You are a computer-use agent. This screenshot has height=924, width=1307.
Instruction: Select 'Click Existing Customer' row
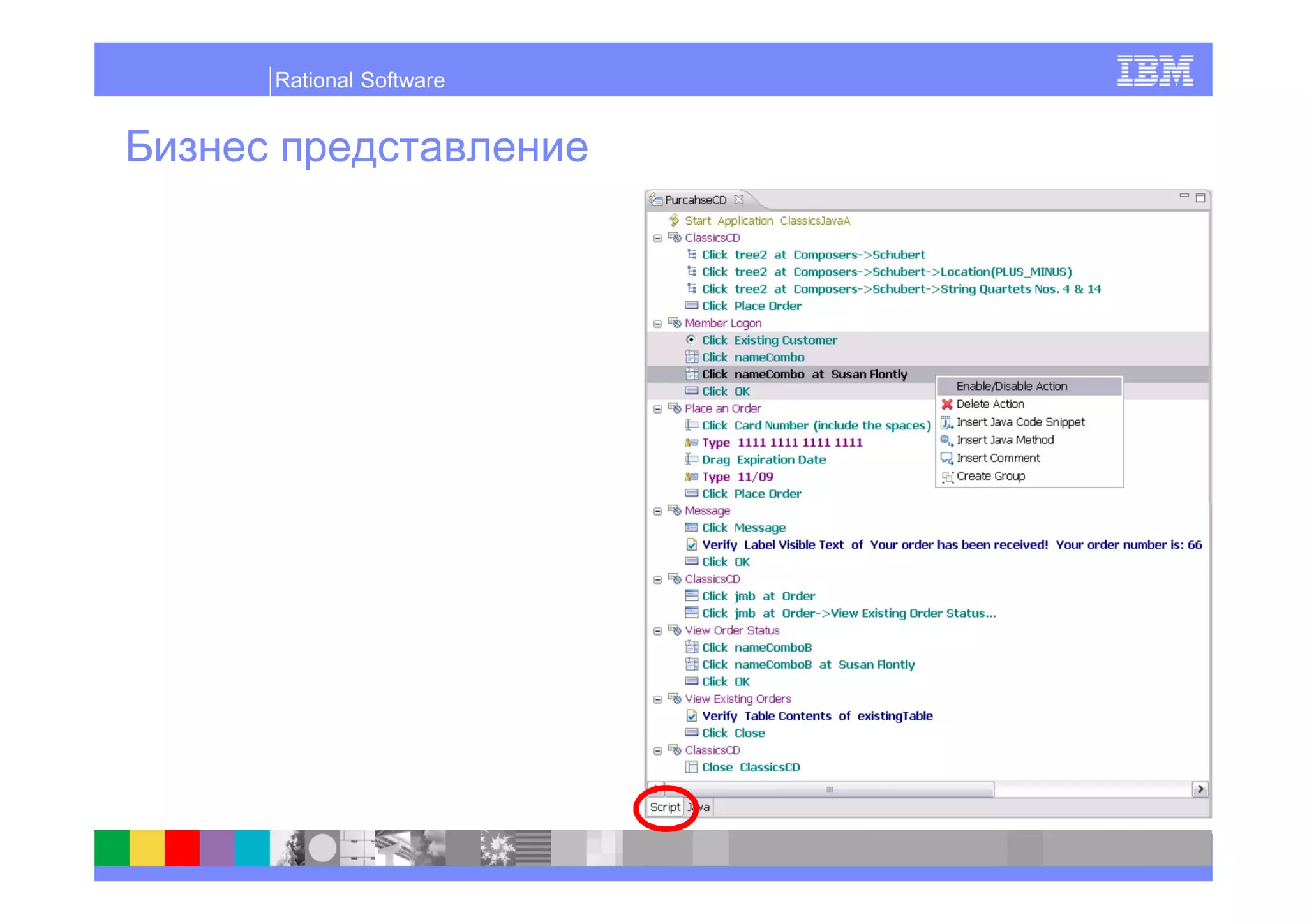928,339
